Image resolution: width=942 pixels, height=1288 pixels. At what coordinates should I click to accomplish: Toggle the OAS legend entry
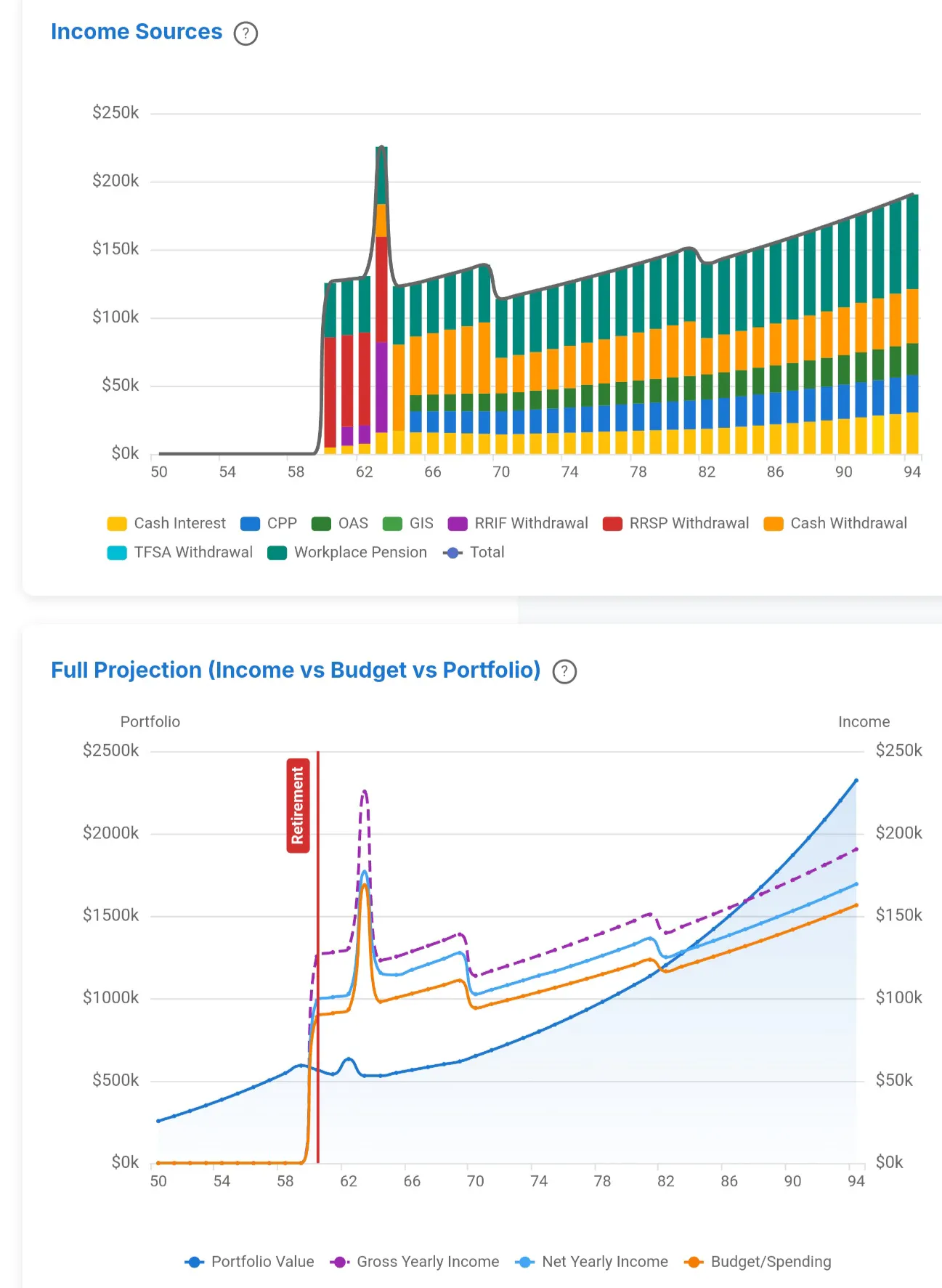tap(340, 524)
